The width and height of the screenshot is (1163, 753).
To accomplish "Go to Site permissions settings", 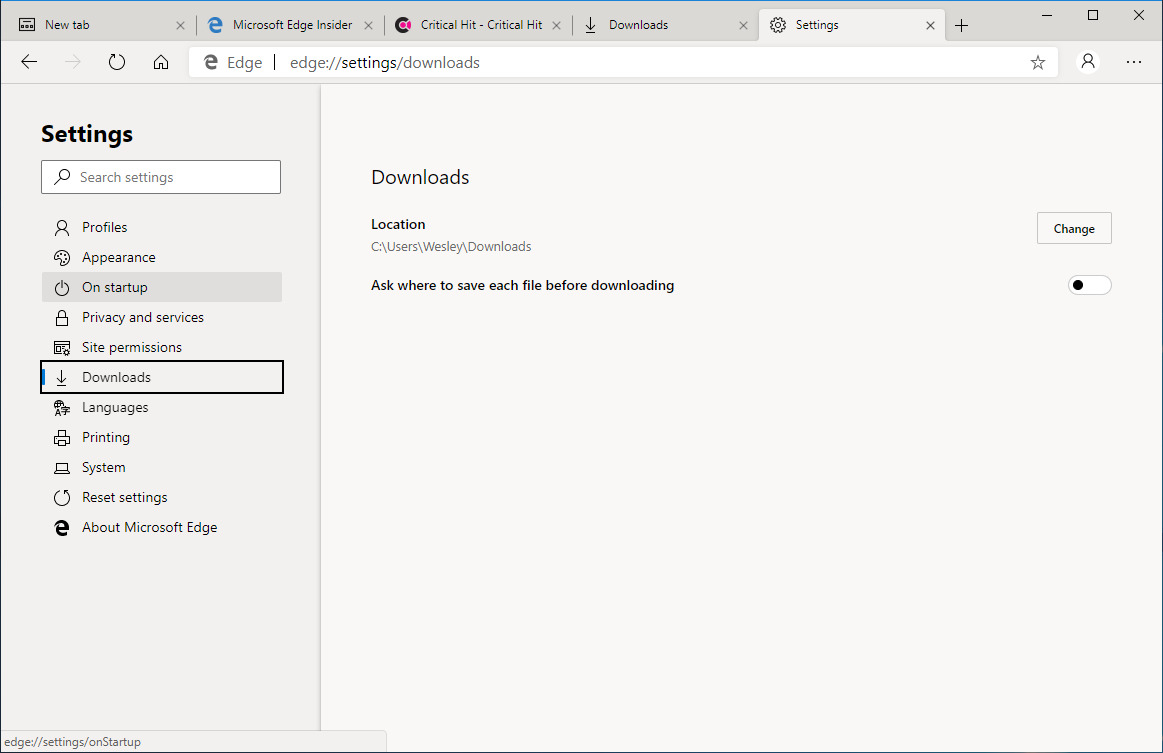I will 132,347.
